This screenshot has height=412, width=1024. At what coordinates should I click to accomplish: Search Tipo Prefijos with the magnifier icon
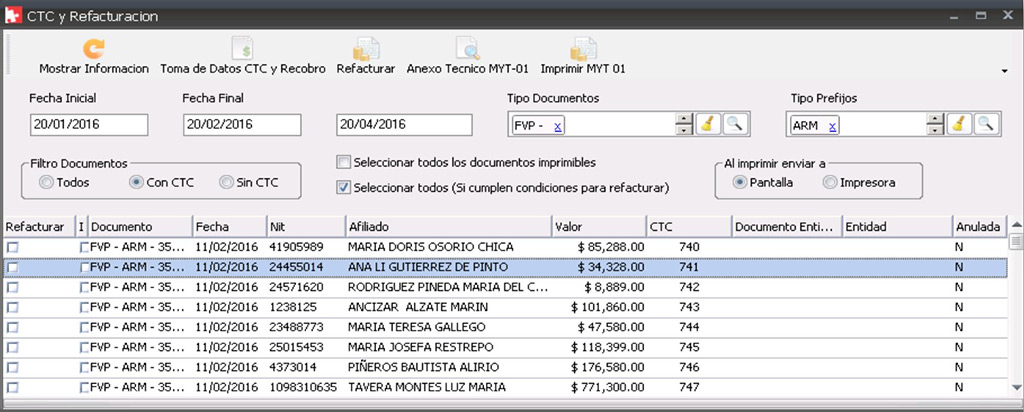pos(986,124)
